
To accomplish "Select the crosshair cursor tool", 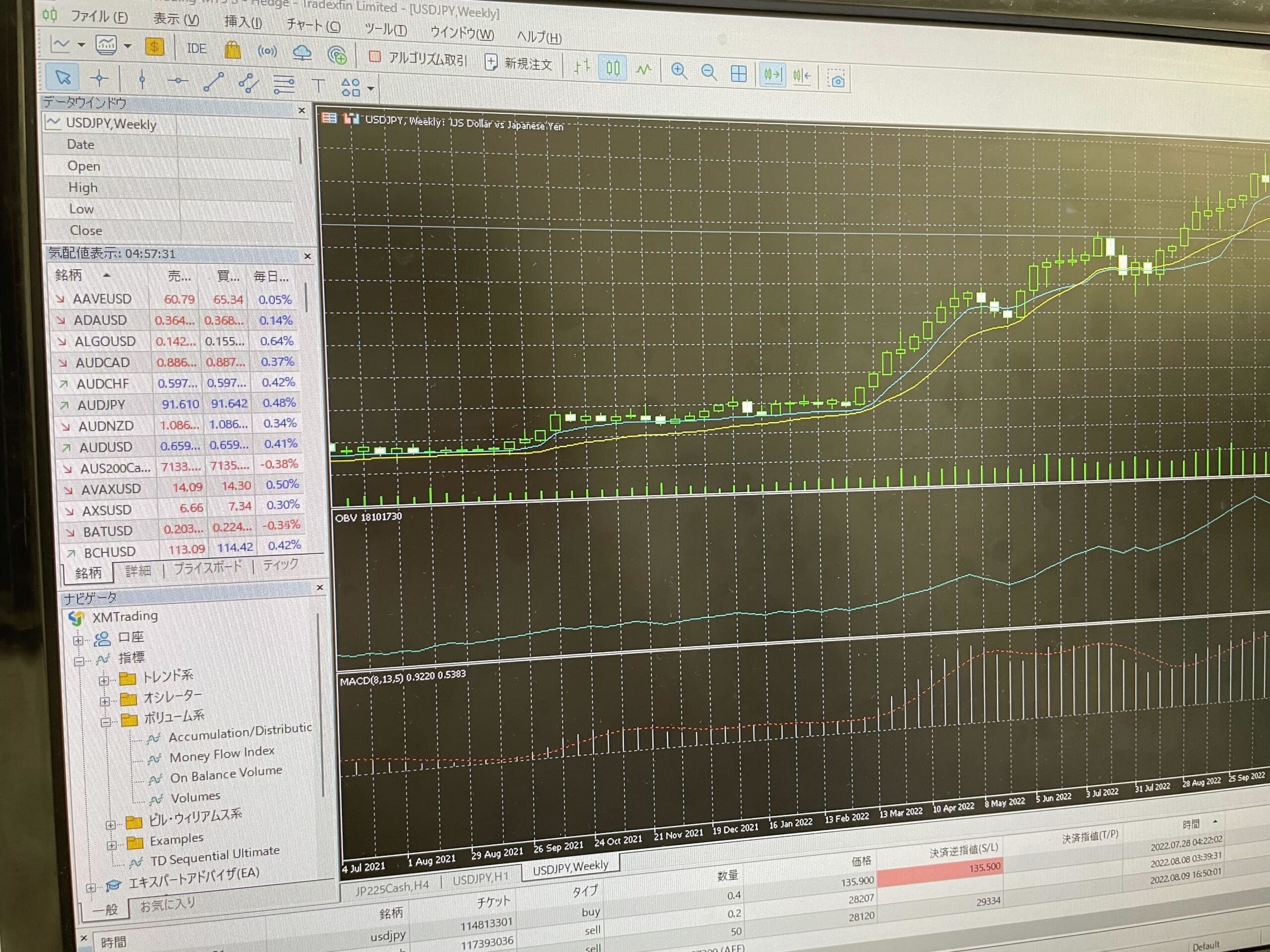I will pyautogui.click(x=99, y=78).
